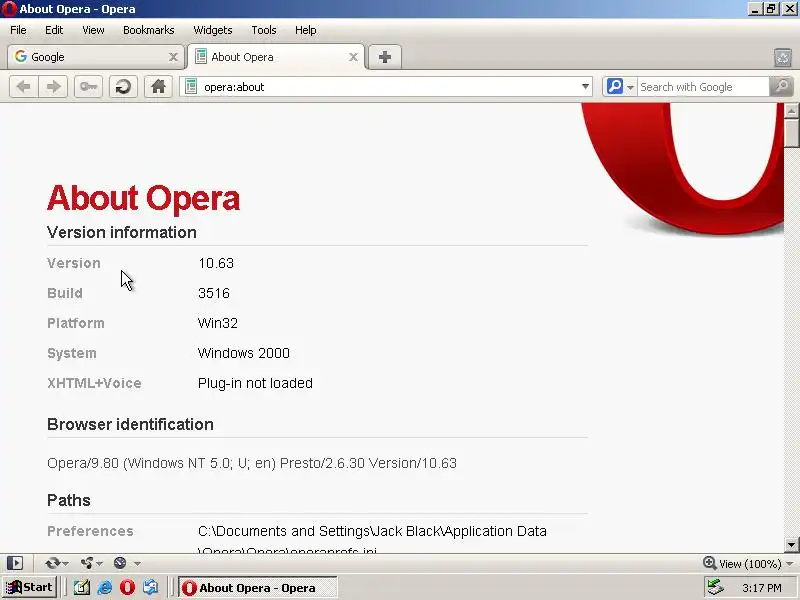
Task: Click the Browser identification heading
Action: [130, 424]
